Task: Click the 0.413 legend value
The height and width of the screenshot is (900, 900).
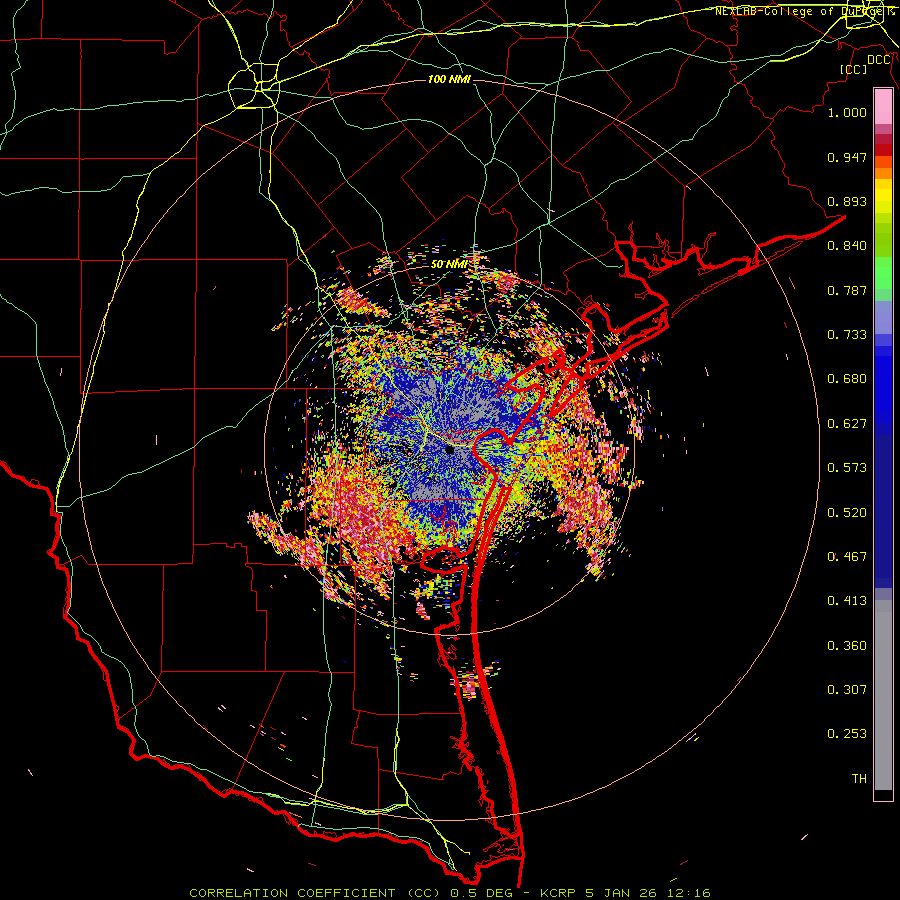Action: click(x=847, y=601)
